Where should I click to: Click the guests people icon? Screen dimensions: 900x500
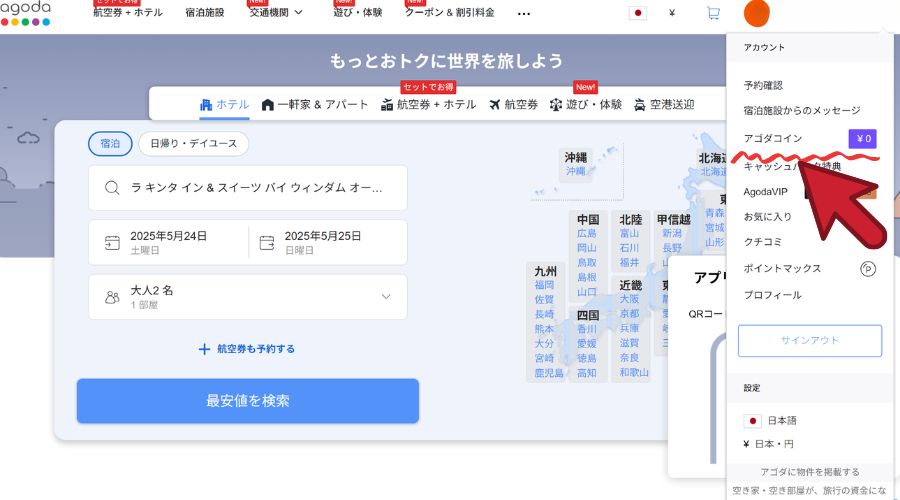(x=112, y=297)
